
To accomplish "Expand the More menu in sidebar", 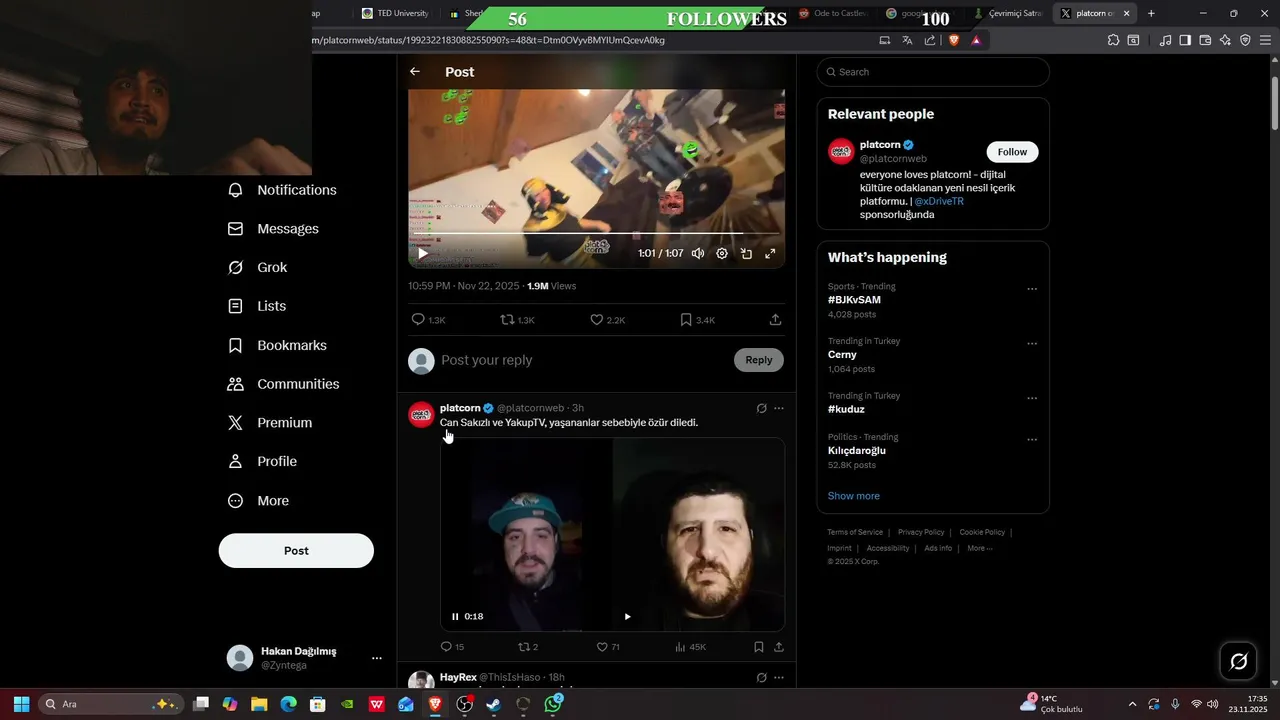I will [259, 501].
